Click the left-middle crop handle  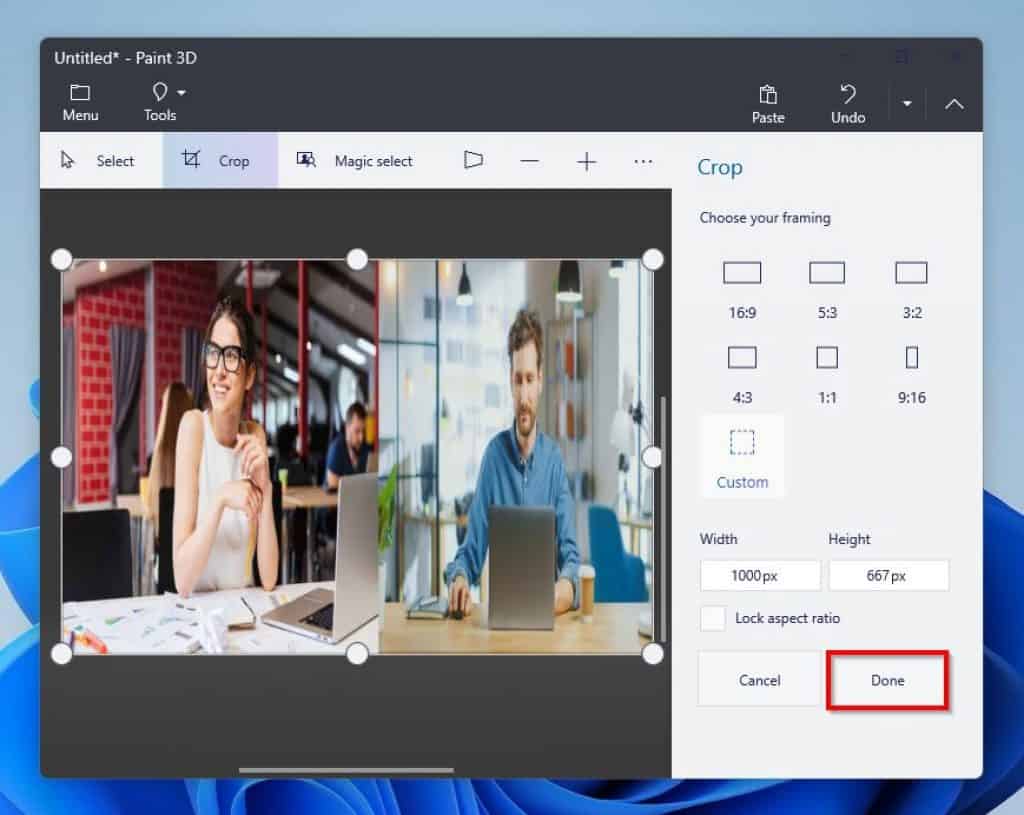coord(61,457)
